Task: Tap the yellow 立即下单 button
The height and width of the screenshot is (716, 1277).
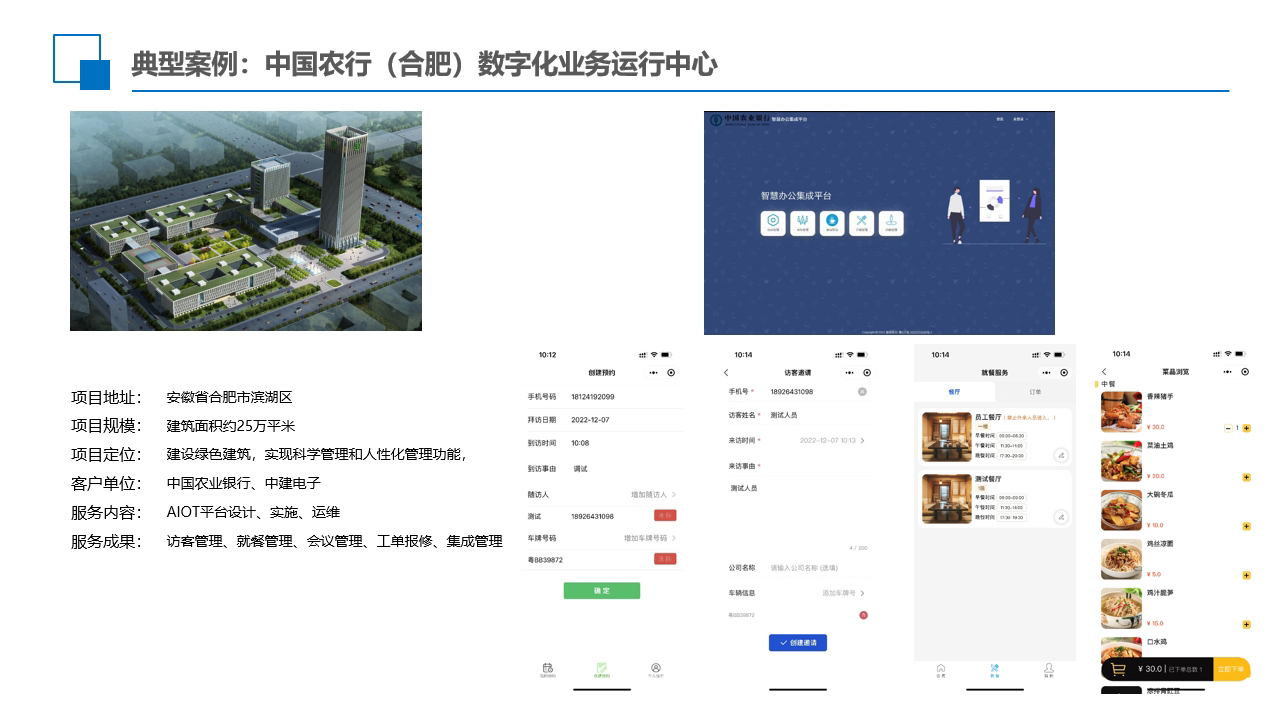Action: [x=1231, y=669]
